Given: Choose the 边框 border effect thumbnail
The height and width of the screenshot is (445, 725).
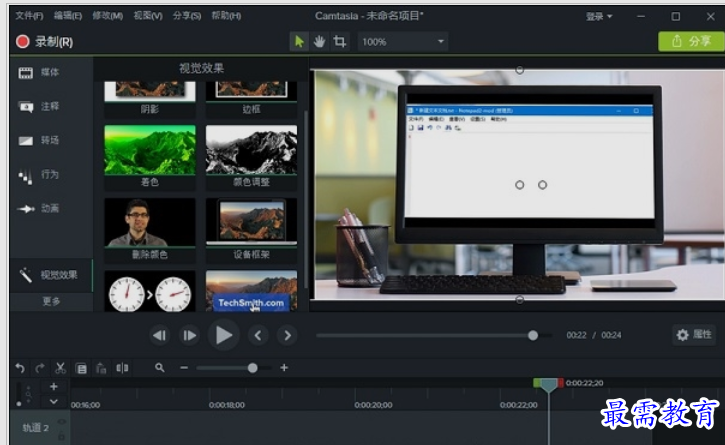Looking at the screenshot, I should [x=252, y=98].
